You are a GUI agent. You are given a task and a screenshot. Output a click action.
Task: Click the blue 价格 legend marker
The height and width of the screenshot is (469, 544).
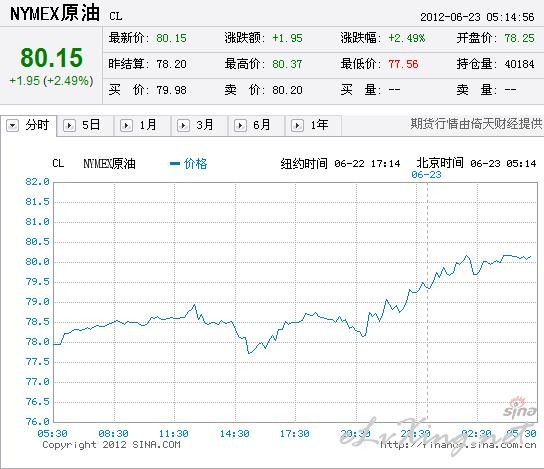(175, 163)
